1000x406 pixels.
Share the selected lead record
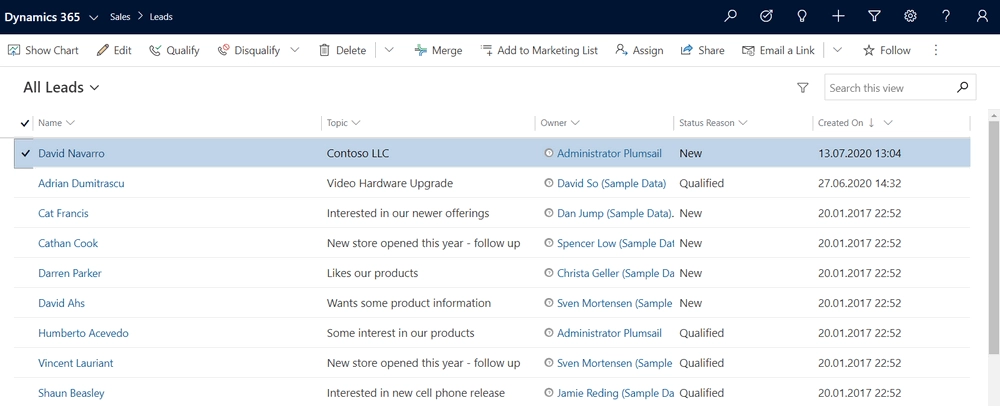click(702, 50)
